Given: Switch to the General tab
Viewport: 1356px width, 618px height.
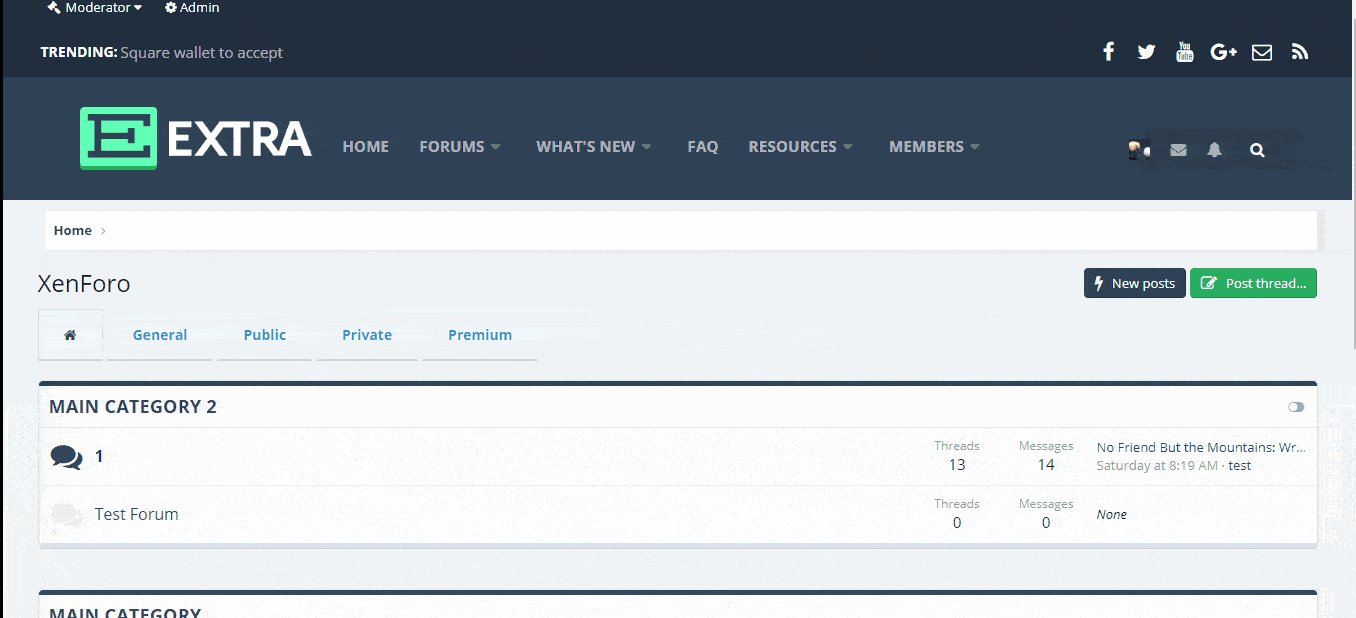Looking at the screenshot, I should pyautogui.click(x=160, y=335).
